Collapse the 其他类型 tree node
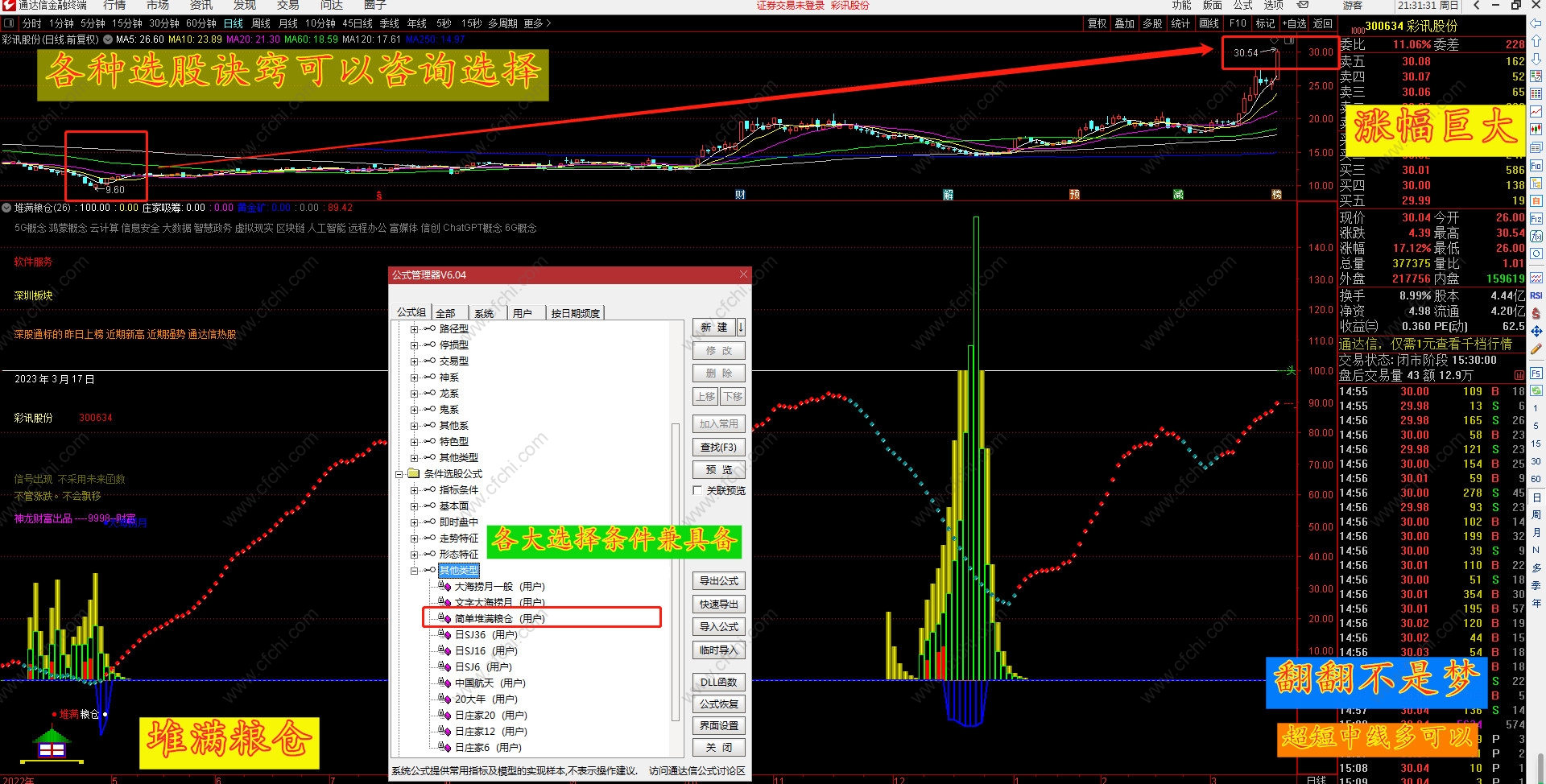 coord(414,571)
